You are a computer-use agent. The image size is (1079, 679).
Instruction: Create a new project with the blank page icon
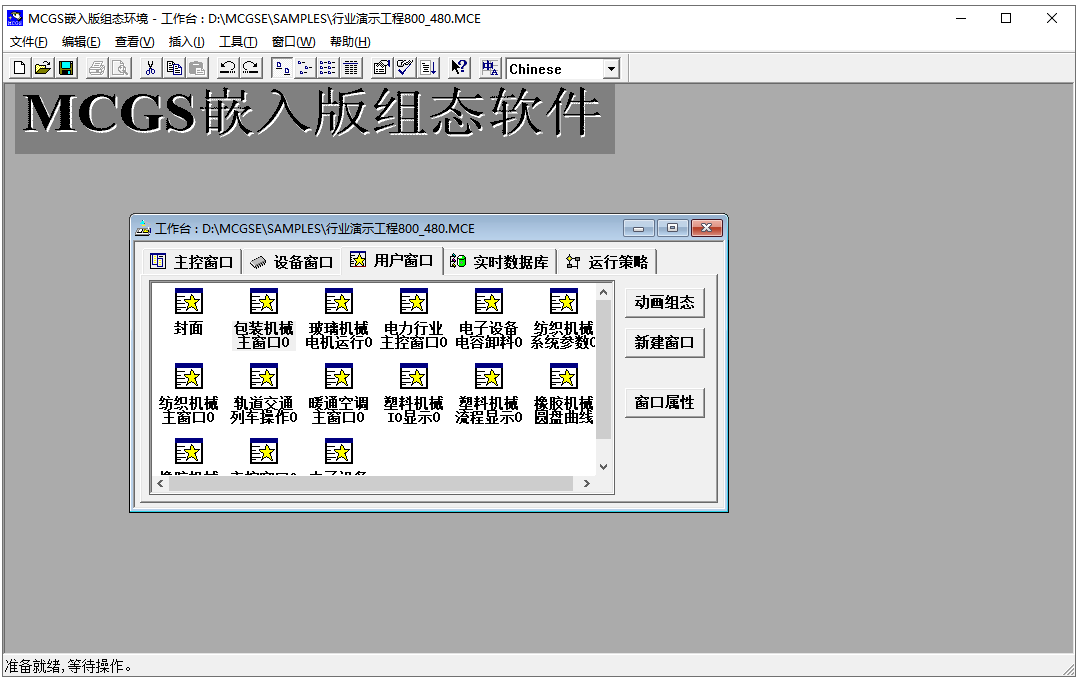pyautogui.click(x=19, y=68)
